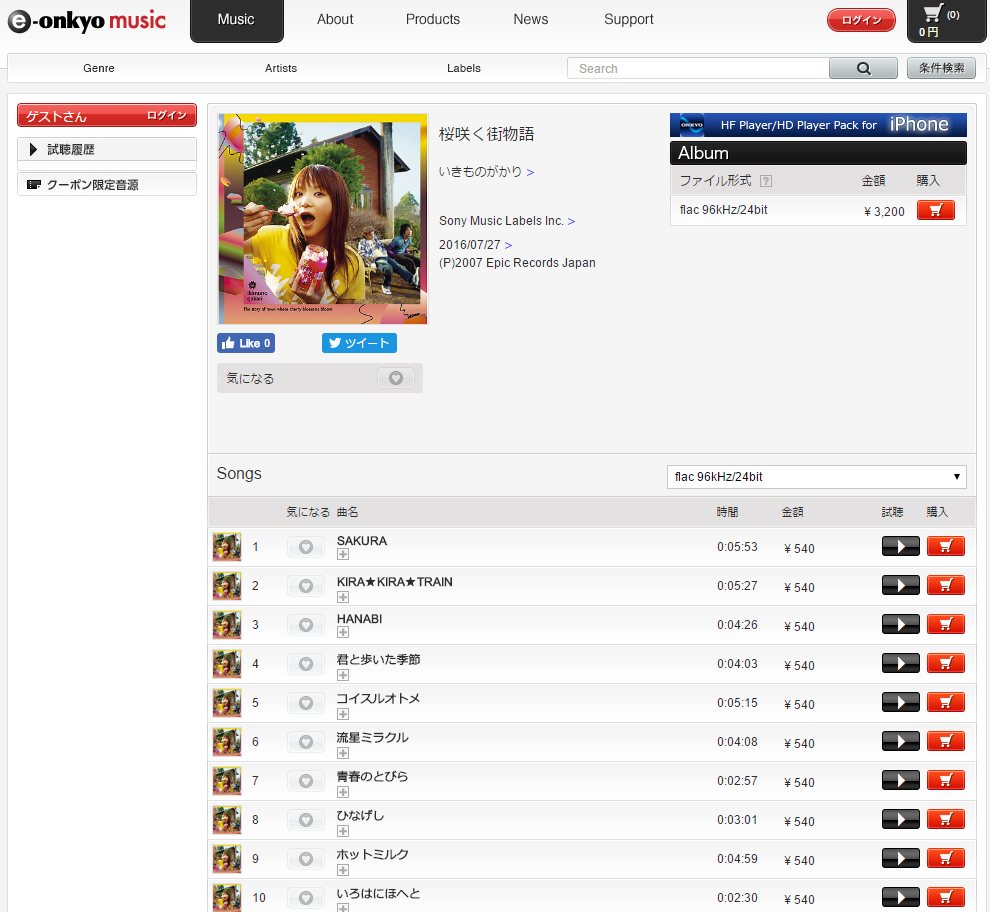
Task: Open クーポン限定音源 sidebar link
Action: [107, 184]
